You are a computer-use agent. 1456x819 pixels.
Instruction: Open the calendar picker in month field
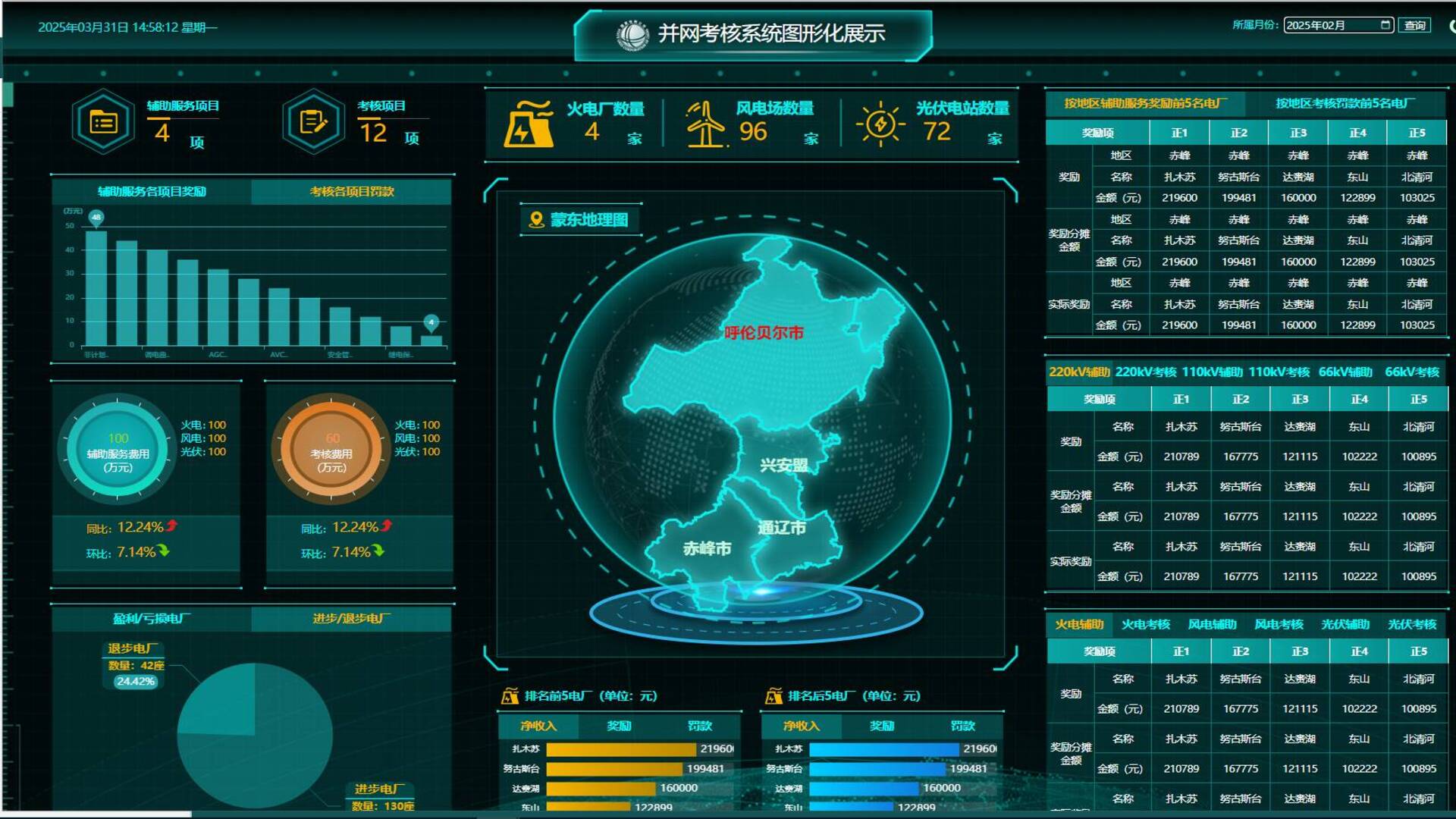[x=1385, y=25]
